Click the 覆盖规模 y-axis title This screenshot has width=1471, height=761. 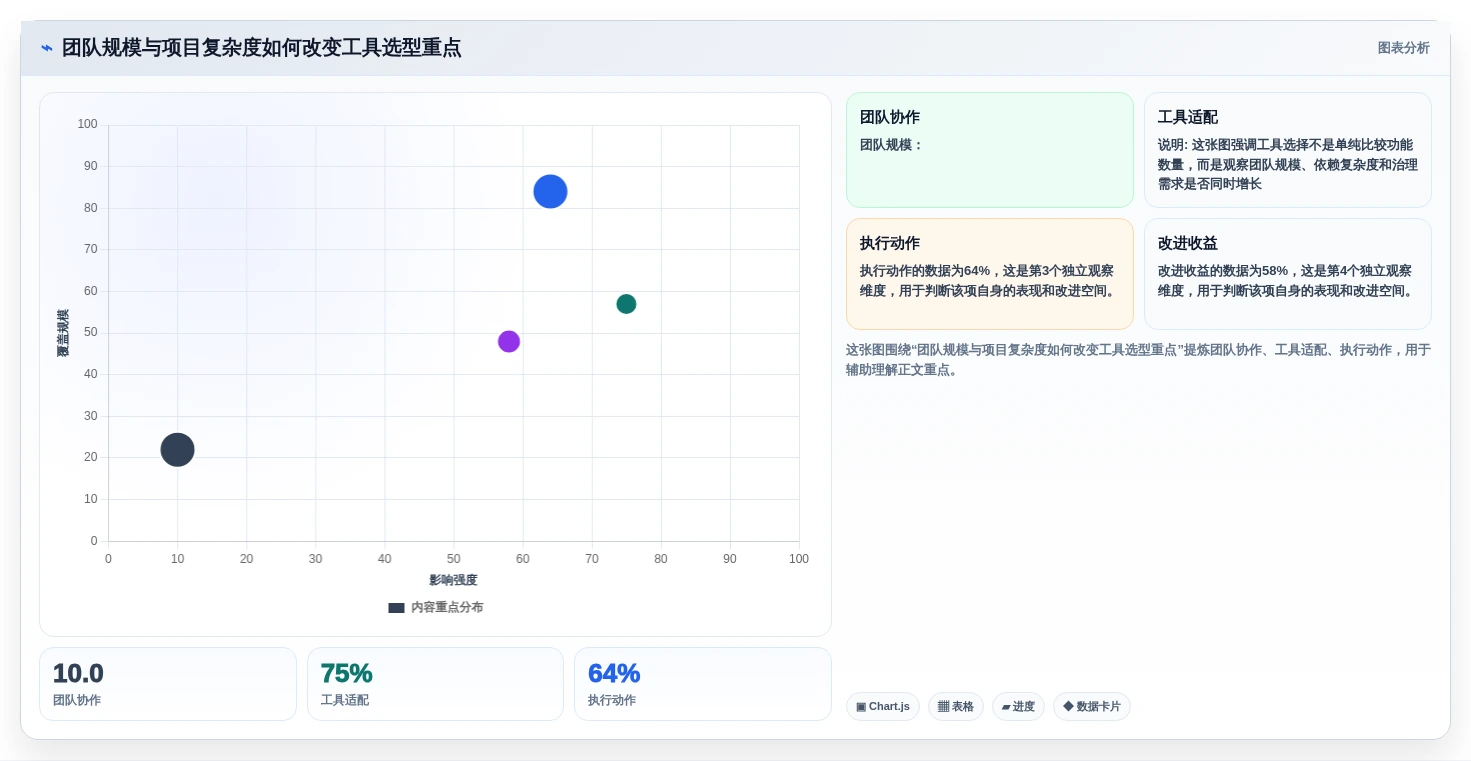[63, 333]
